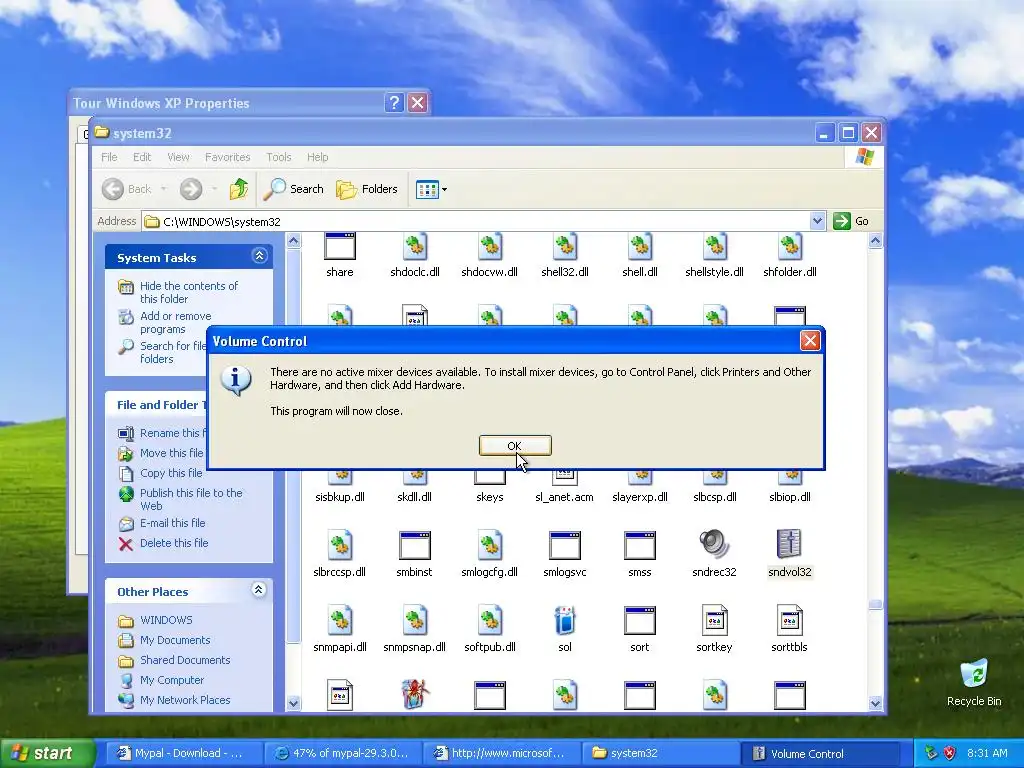This screenshot has width=1024, height=768.
Task: Click E-mail this file link
Action: tap(172, 522)
